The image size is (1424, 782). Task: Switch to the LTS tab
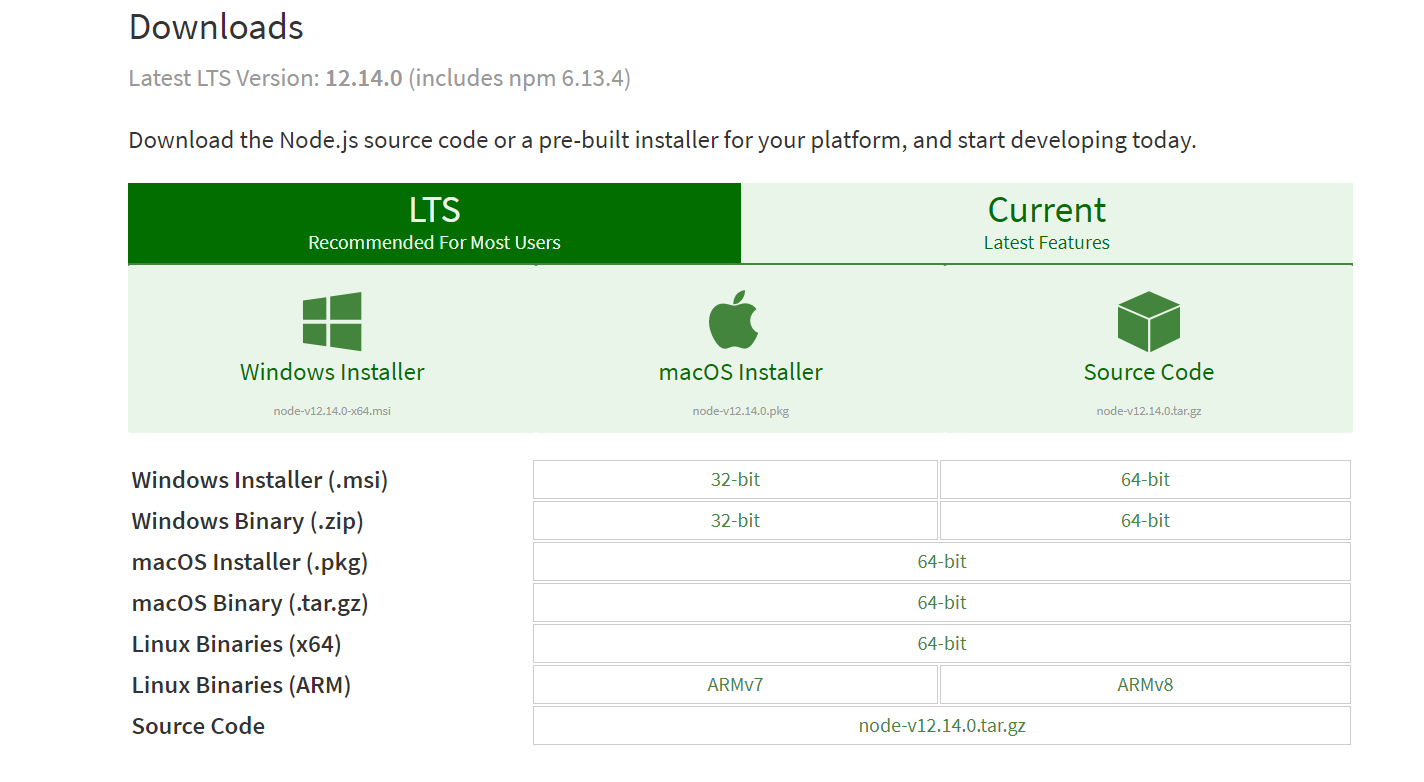(434, 223)
